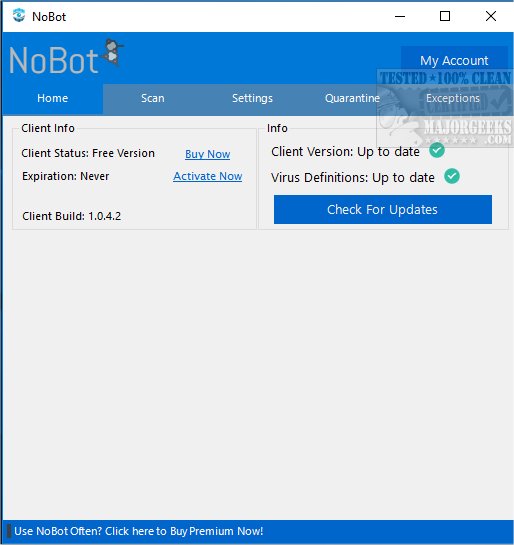Viewport: 514px width, 545px height.
Task: Select the Exceptions tab
Action: coord(453,98)
